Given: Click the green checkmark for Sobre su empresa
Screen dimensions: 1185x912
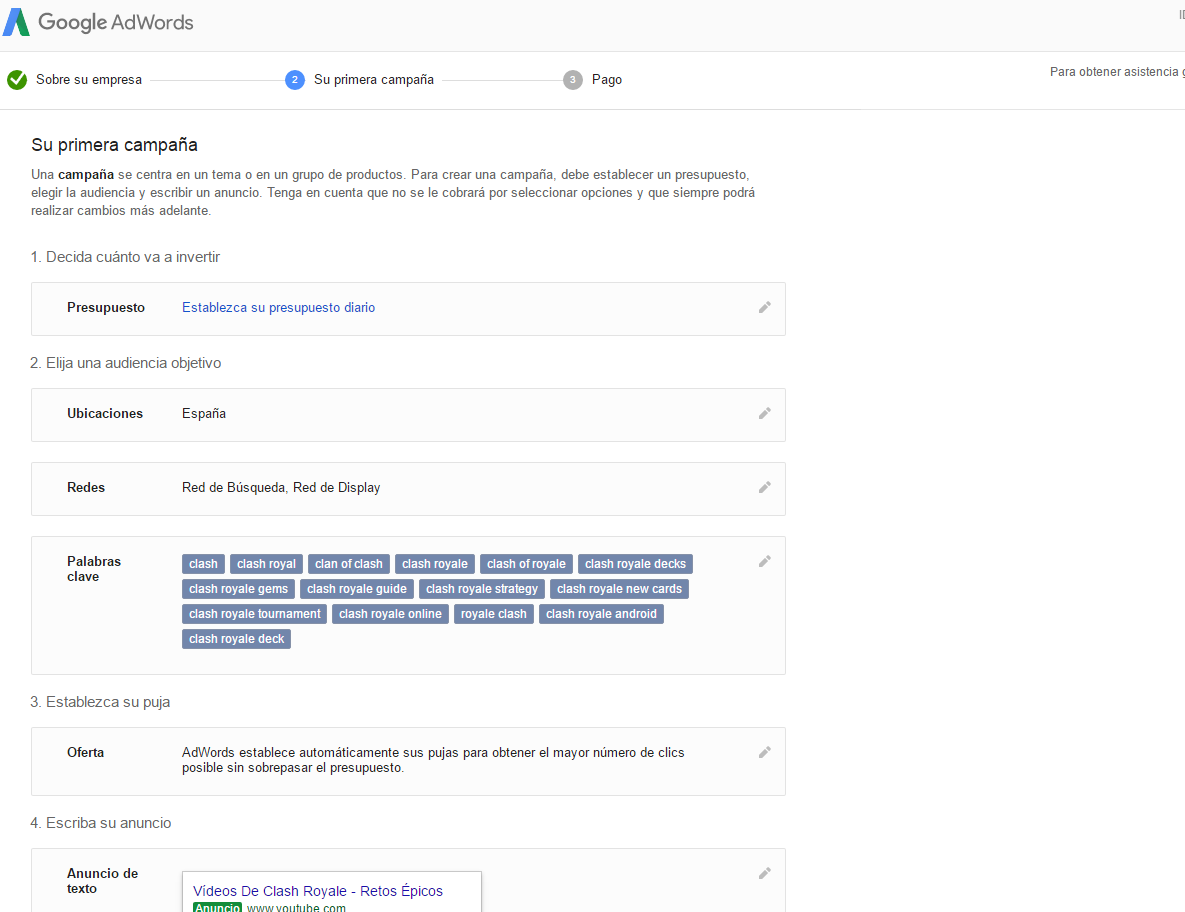Looking at the screenshot, I should point(17,79).
